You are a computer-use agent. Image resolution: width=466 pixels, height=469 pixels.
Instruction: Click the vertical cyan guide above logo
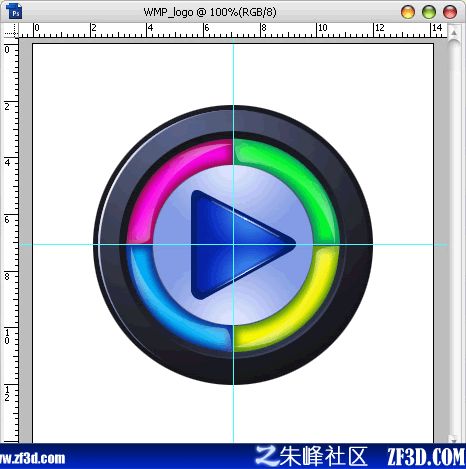click(x=233, y=73)
